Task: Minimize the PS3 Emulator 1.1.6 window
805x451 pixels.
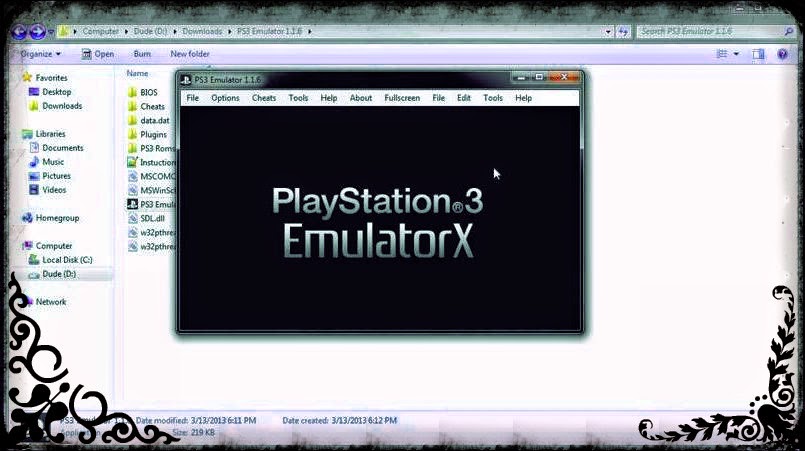Action: click(x=521, y=77)
